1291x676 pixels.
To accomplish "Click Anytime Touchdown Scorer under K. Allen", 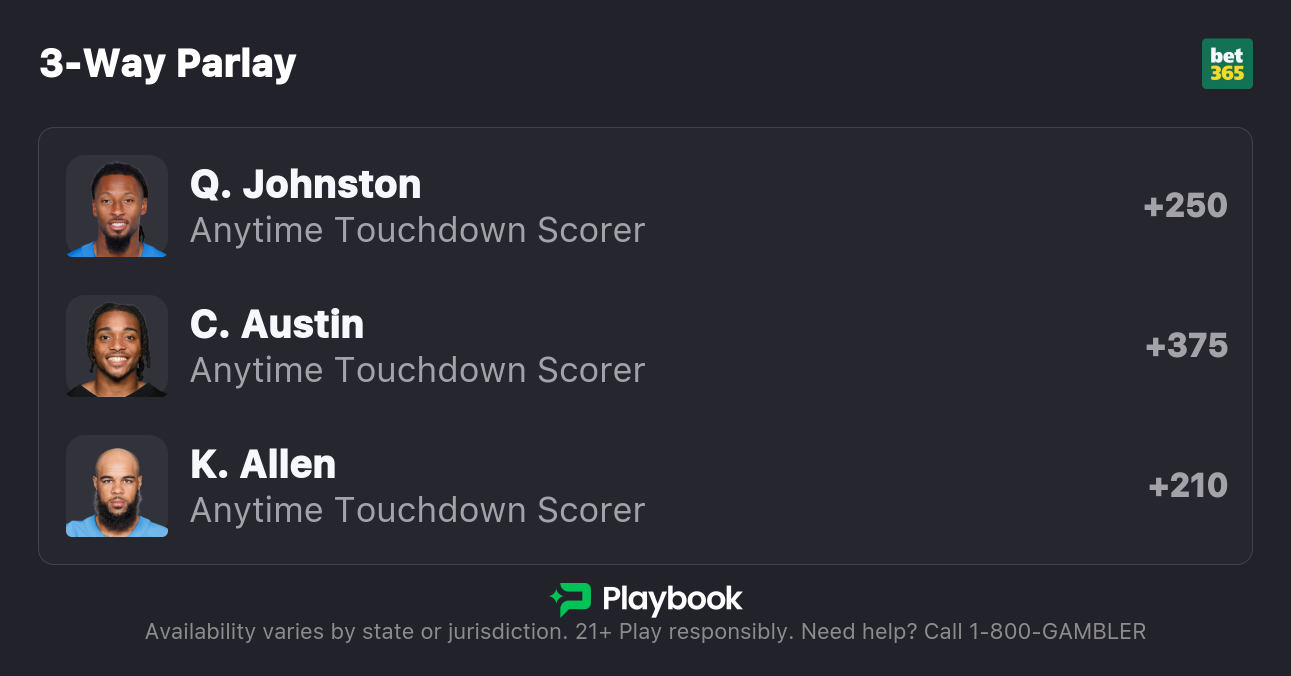I will pyautogui.click(x=417, y=510).
